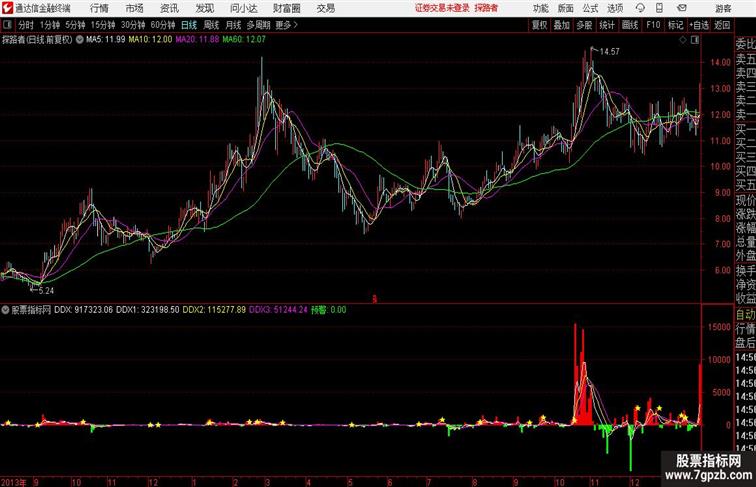Open the envelope messages icon

click(x=682, y=8)
